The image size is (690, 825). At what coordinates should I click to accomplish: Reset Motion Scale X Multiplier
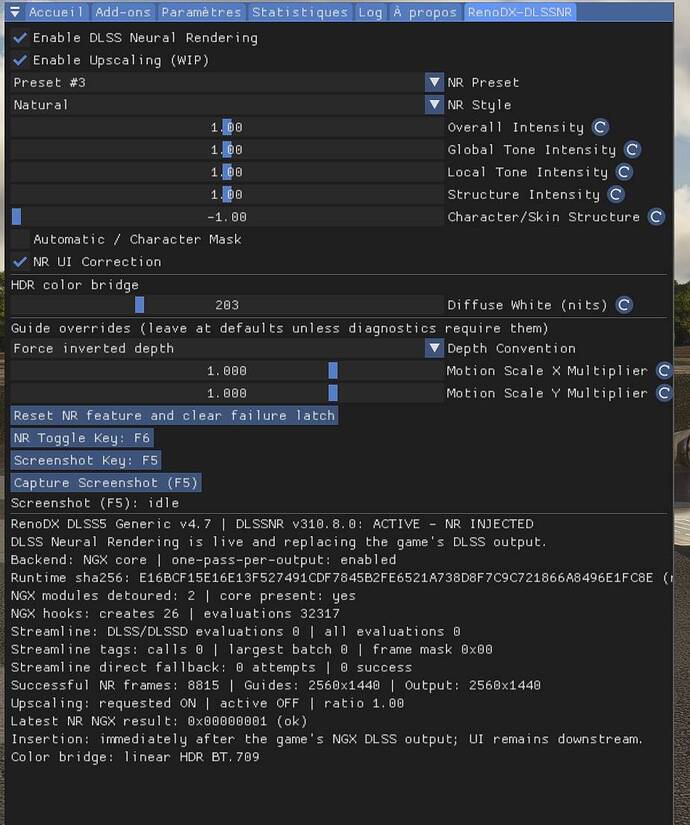pyautogui.click(x=664, y=370)
